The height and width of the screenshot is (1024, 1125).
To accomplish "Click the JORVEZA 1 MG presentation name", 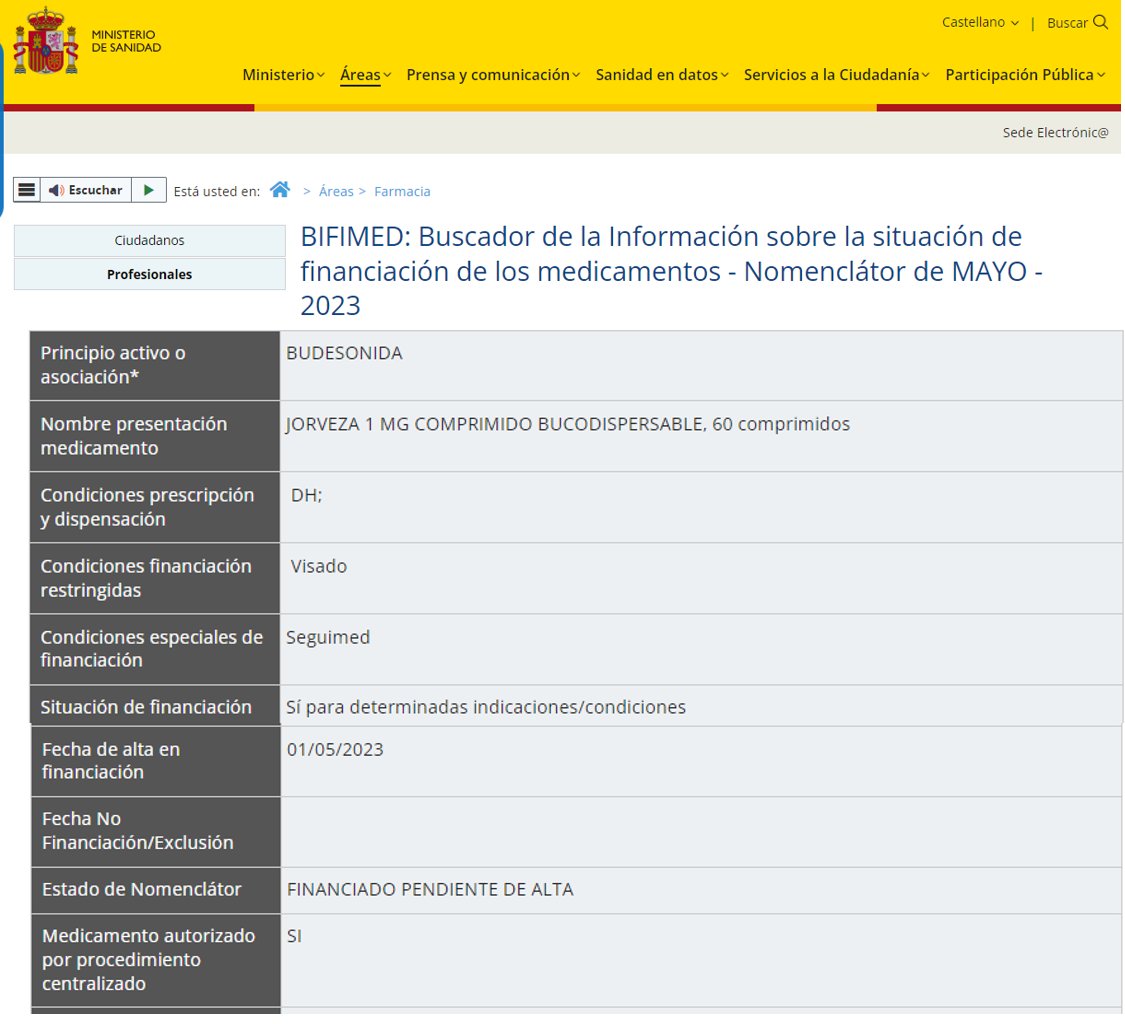I will 568,424.
